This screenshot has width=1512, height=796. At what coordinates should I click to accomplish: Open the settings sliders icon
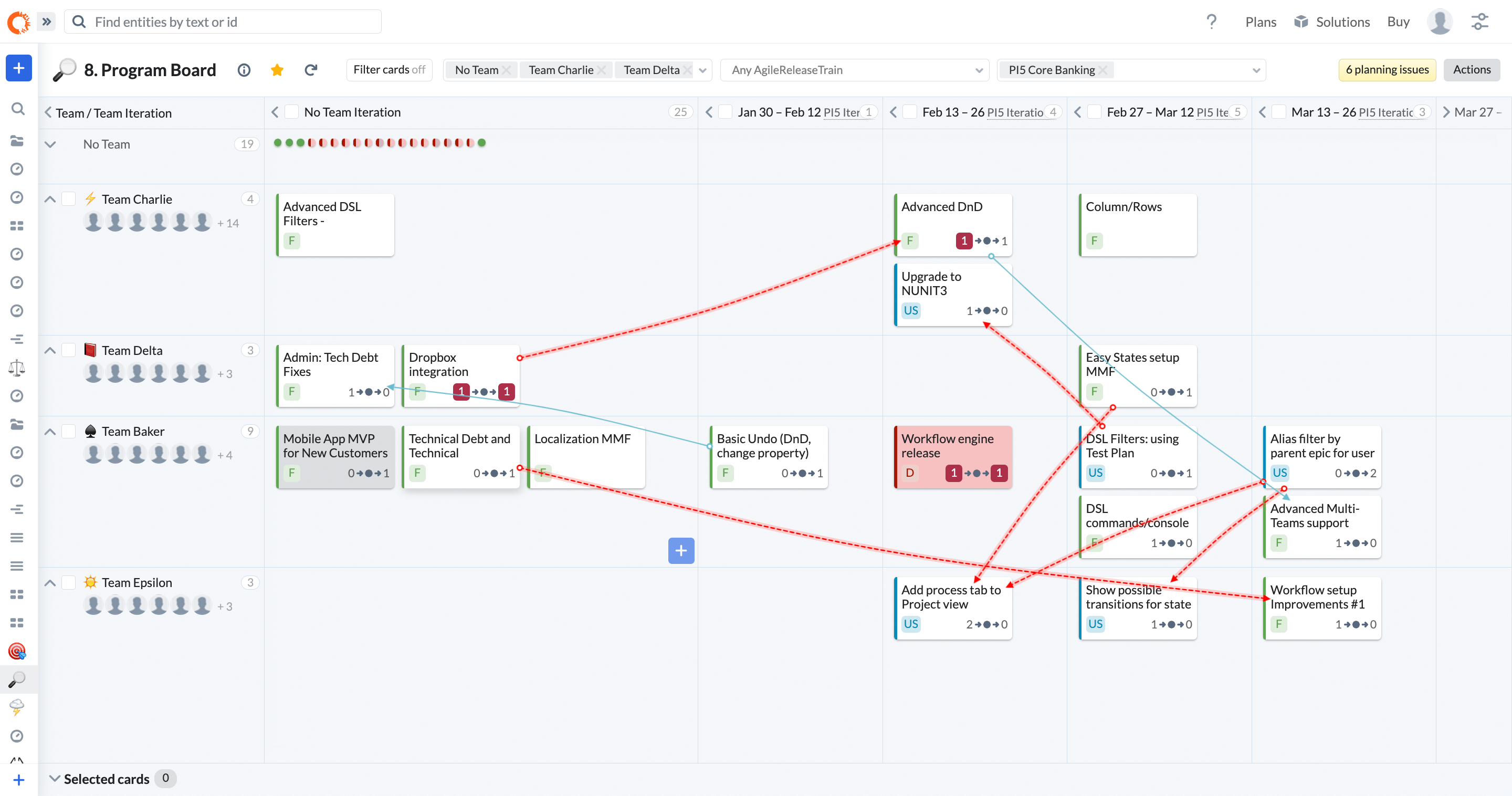tap(1480, 22)
